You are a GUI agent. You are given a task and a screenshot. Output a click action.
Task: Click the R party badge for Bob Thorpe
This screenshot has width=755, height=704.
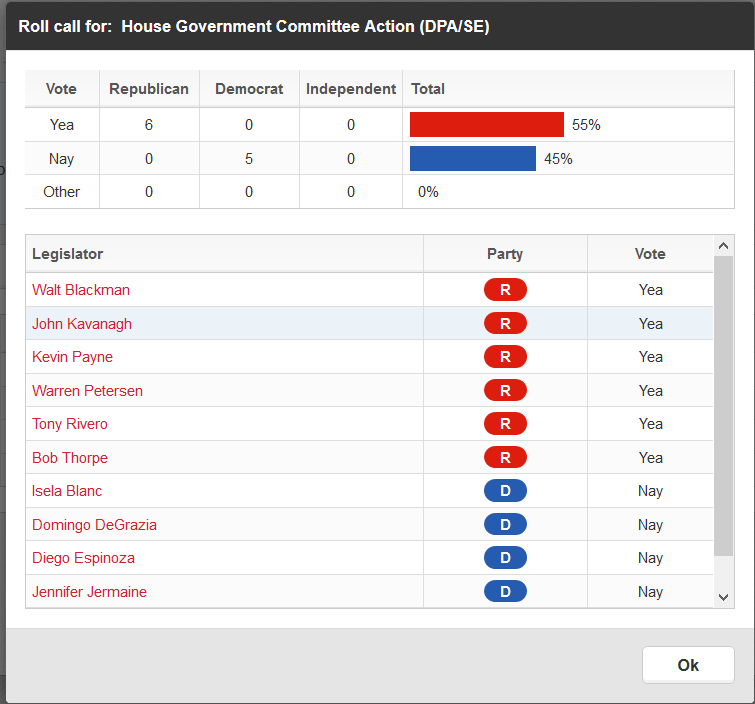point(505,457)
